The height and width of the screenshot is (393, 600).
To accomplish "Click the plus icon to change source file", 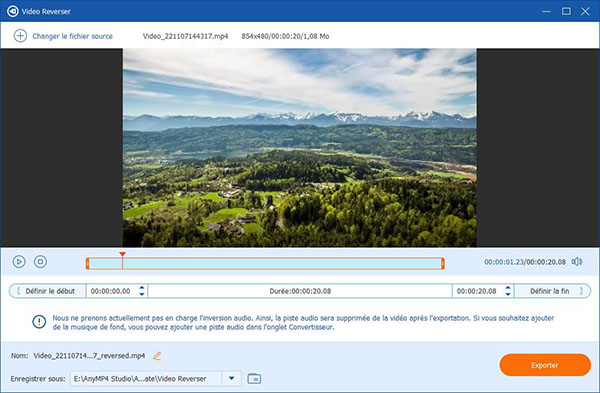I will point(20,36).
